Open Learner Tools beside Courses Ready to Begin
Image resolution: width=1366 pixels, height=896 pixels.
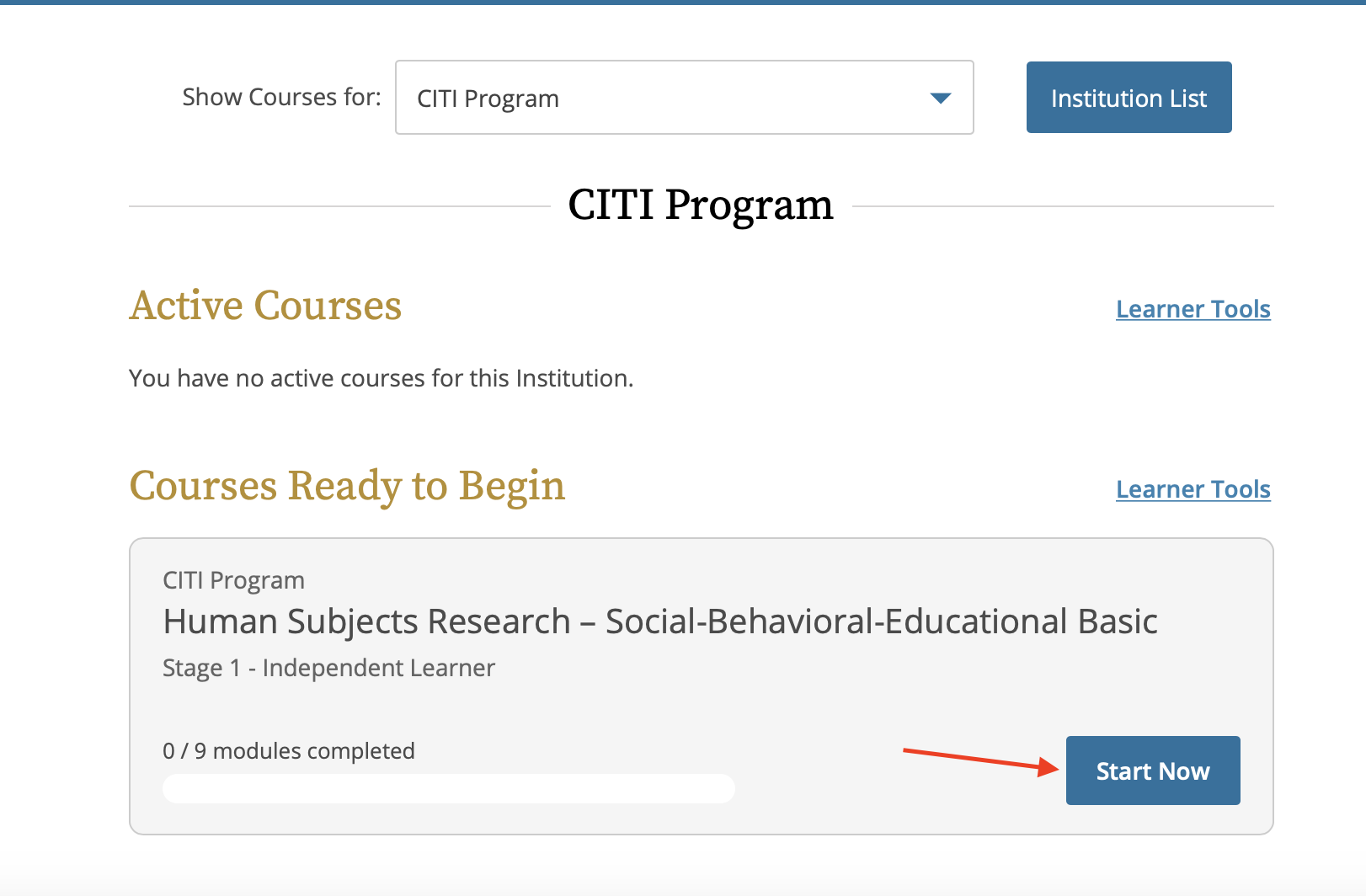click(1193, 489)
